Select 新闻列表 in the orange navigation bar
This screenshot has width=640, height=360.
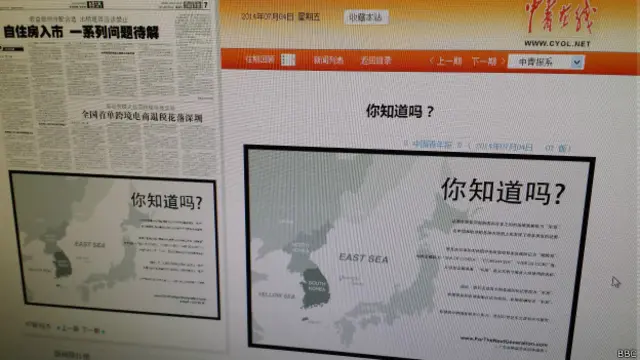(328, 60)
